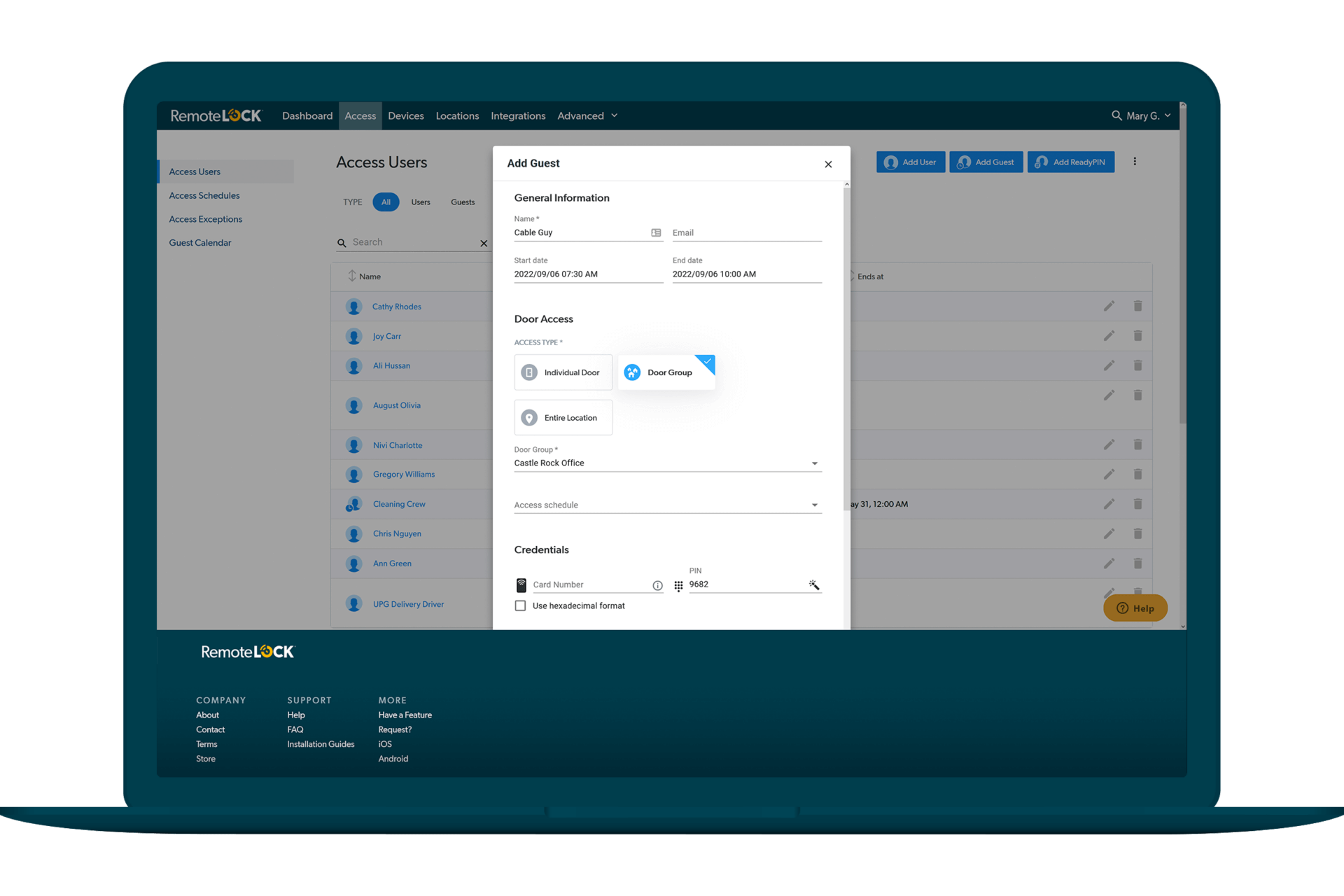1344x896 pixels.
Task: Open the Devices tab
Action: click(x=406, y=115)
